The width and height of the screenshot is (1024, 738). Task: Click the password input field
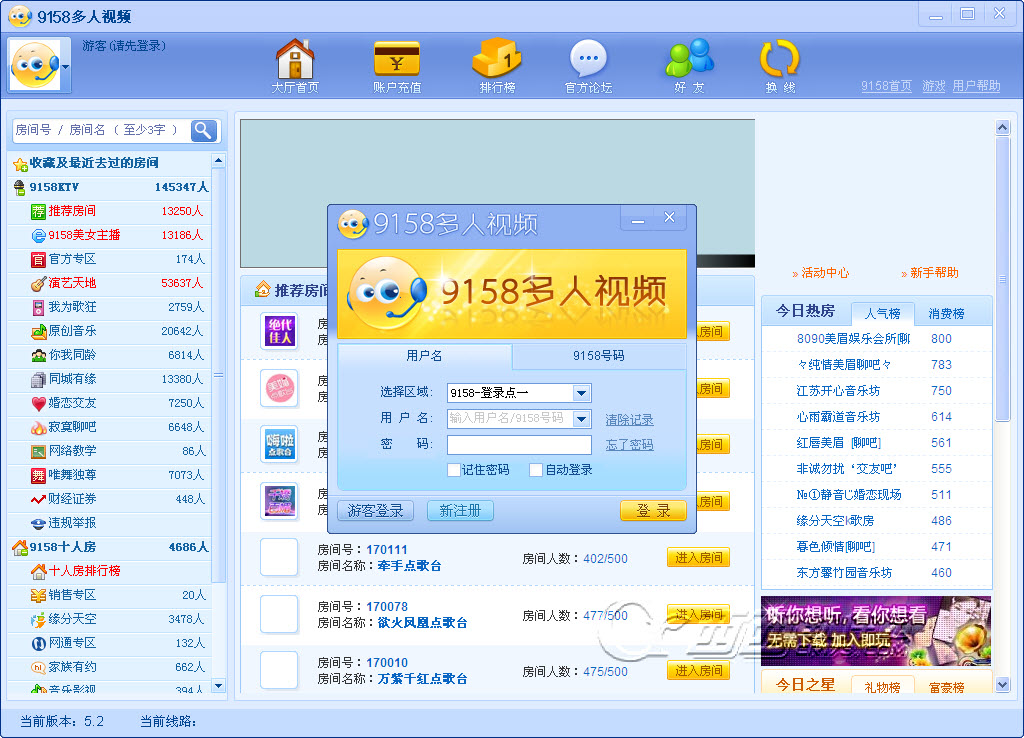point(519,445)
